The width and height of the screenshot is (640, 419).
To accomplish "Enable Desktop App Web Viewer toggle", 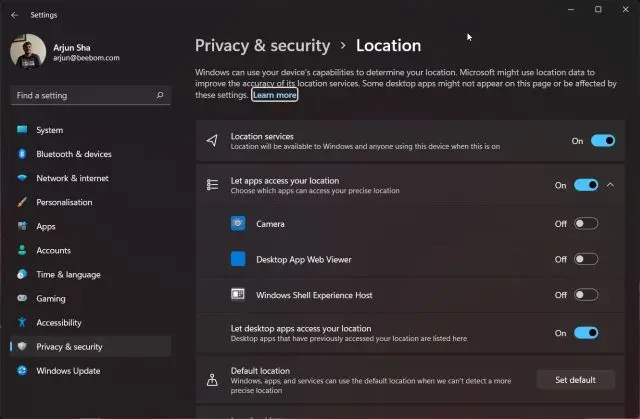I will [x=586, y=259].
